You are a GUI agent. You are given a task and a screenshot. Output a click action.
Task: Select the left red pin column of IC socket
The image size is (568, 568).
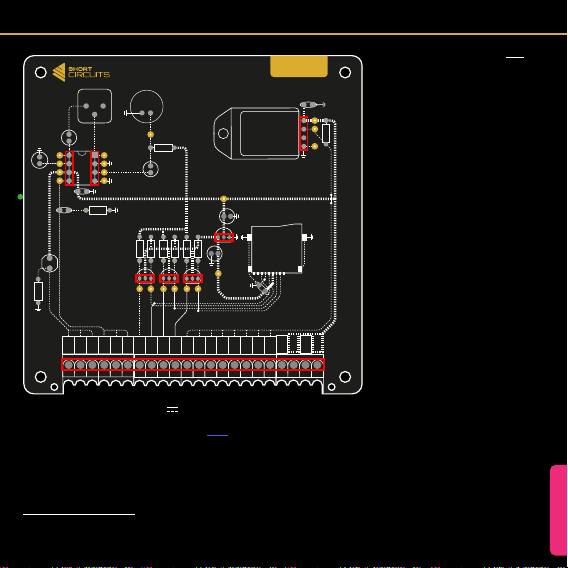69,168
